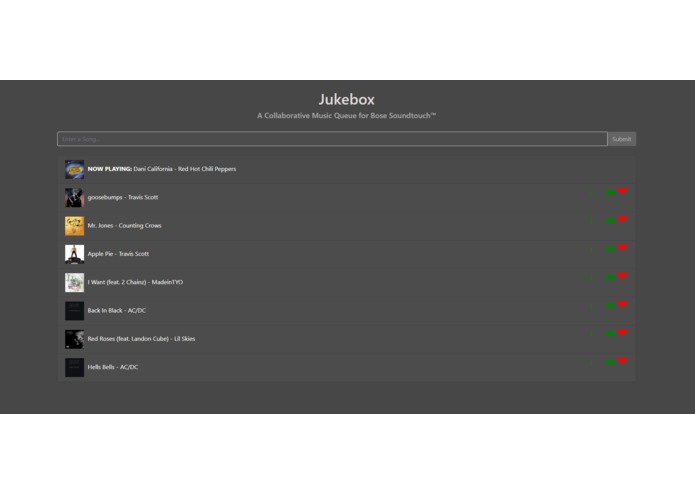
Task: Downvote I Want by MadeinTYO
Action: [622, 276]
